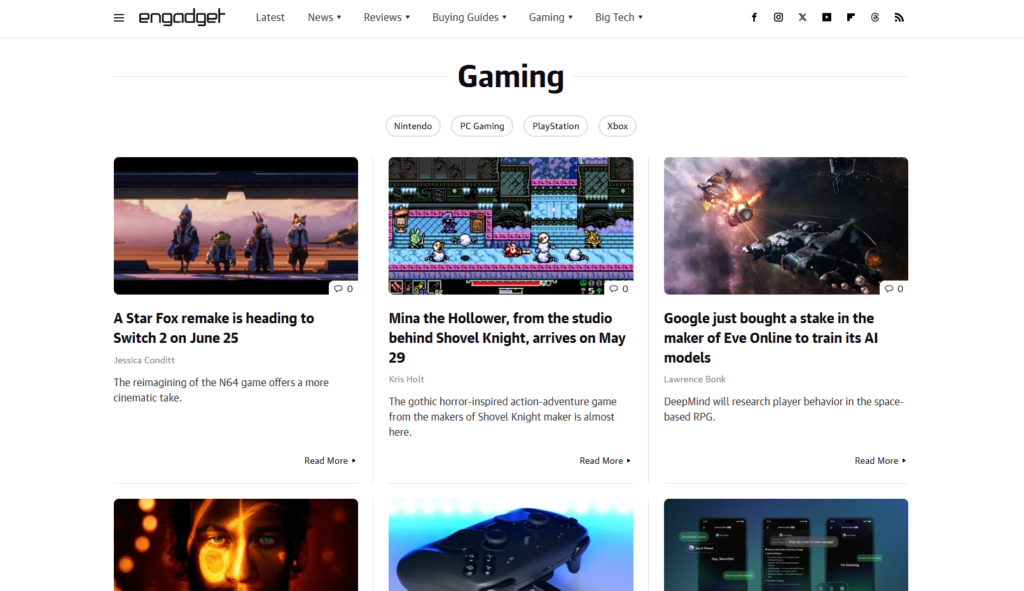View comments on the Eve Online article
The height and width of the screenshot is (591, 1024).
click(x=893, y=289)
